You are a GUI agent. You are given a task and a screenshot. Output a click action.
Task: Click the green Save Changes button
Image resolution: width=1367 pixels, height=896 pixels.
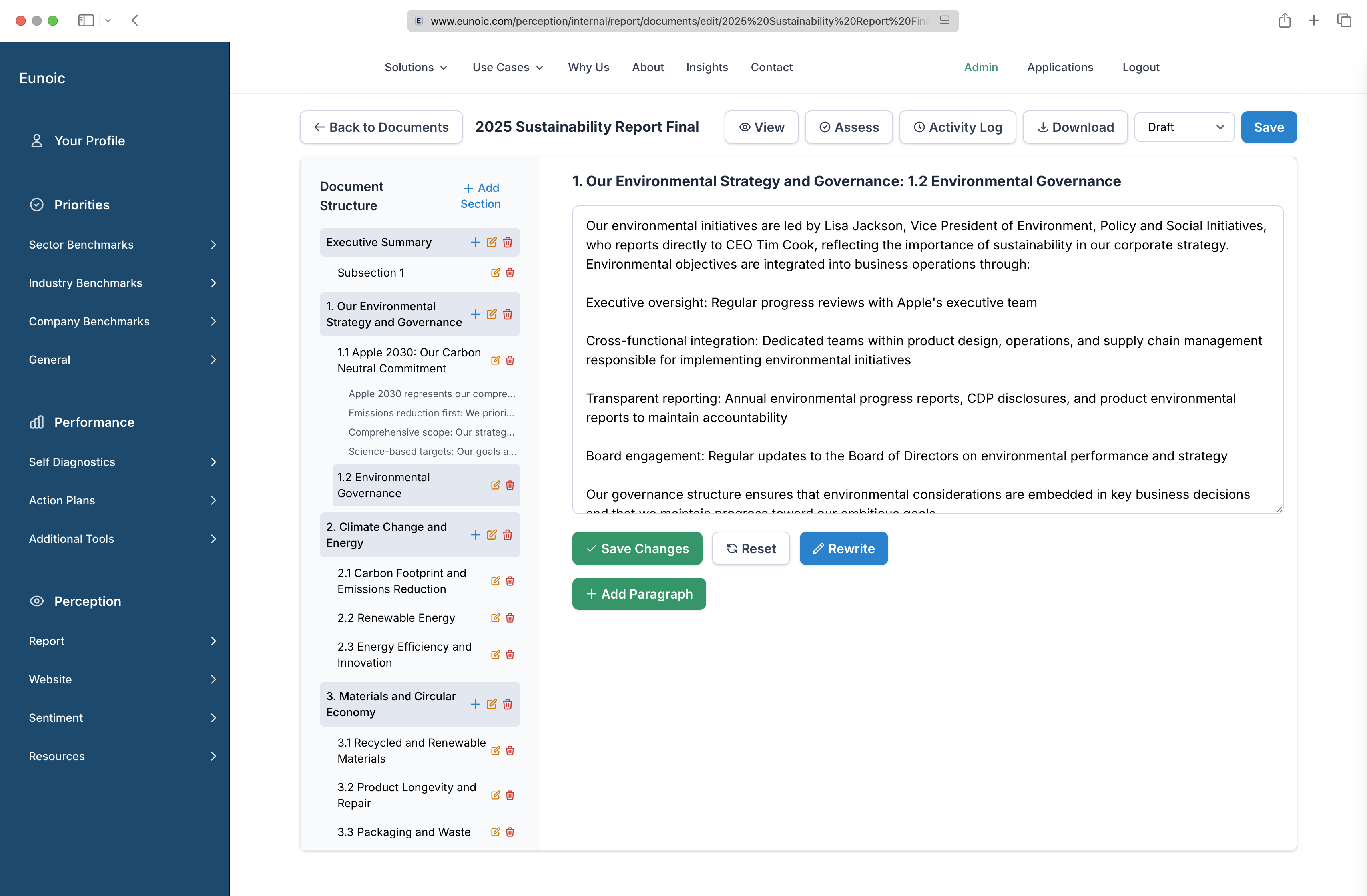point(637,549)
